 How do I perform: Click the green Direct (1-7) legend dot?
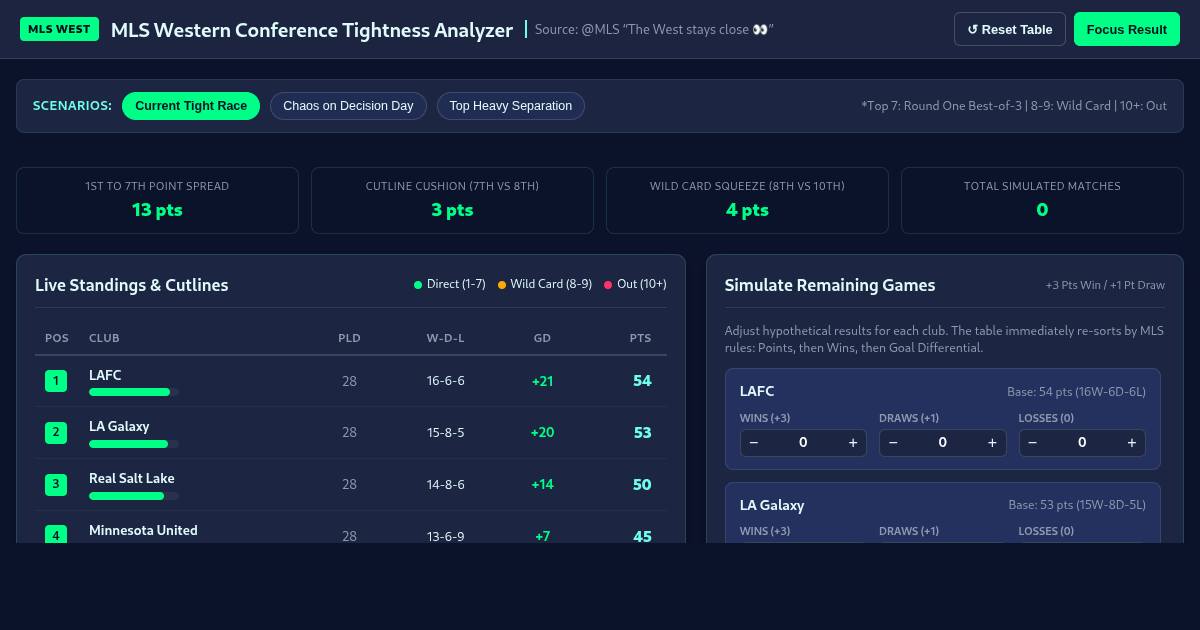pyautogui.click(x=418, y=285)
